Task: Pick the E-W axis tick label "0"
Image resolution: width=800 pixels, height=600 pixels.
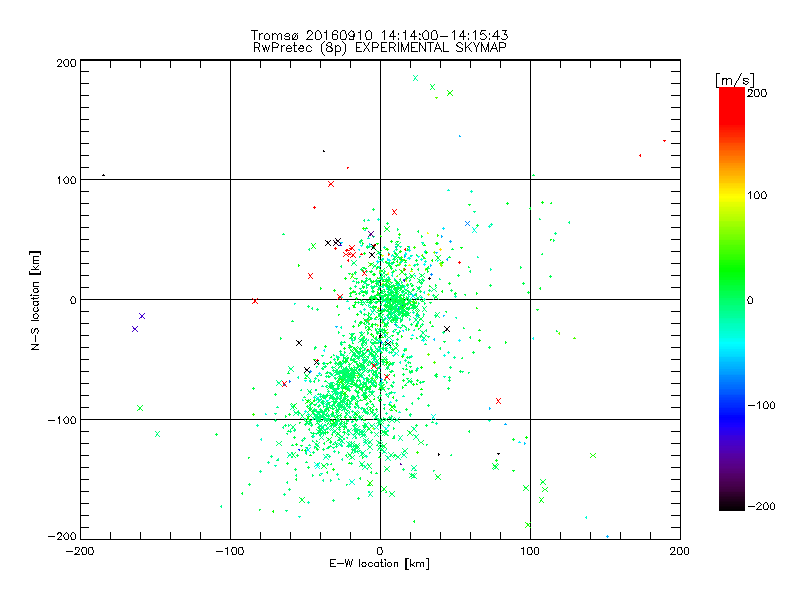Action: tap(380, 551)
